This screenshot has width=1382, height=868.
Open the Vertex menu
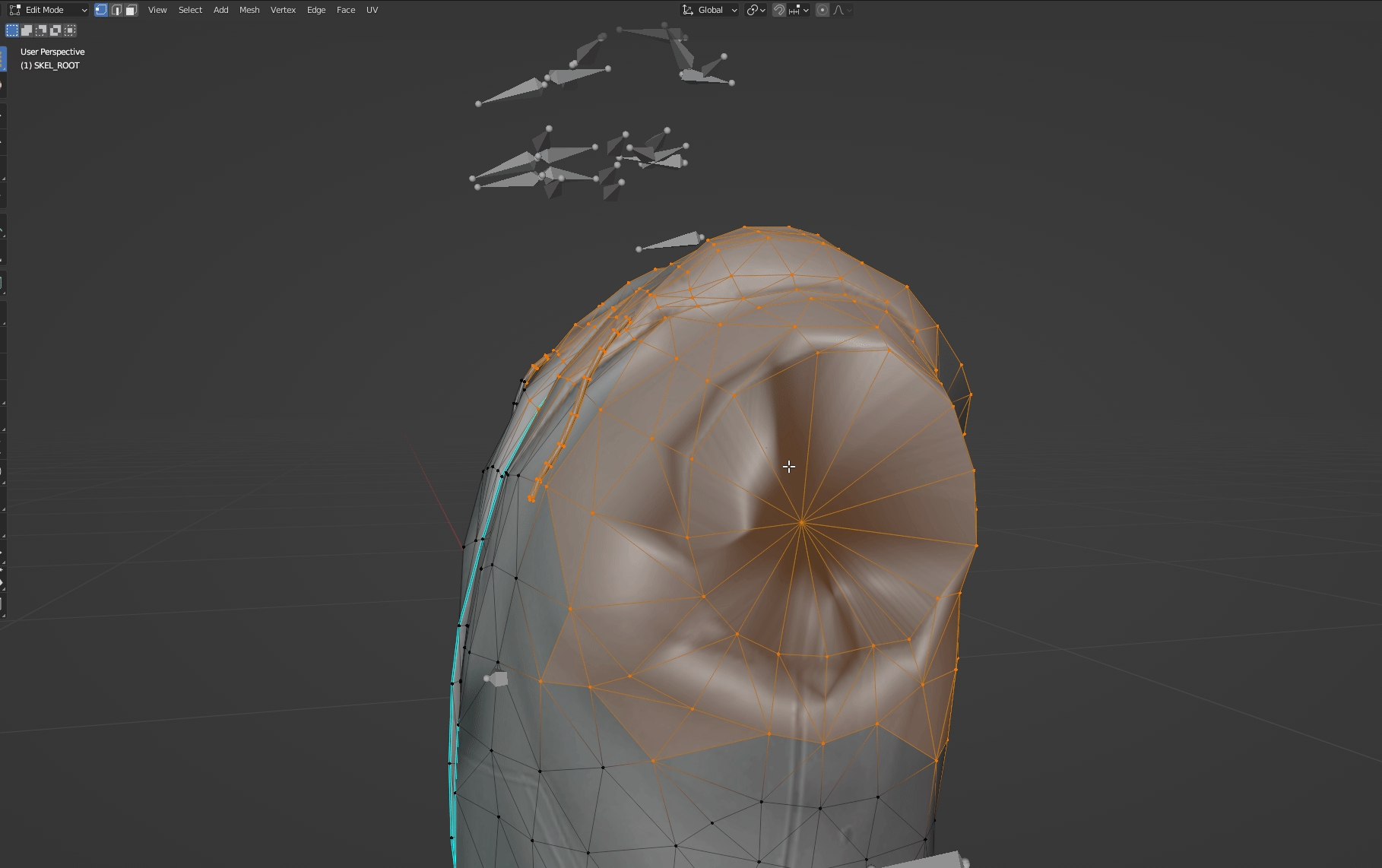pyautogui.click(x=283, y=10)
